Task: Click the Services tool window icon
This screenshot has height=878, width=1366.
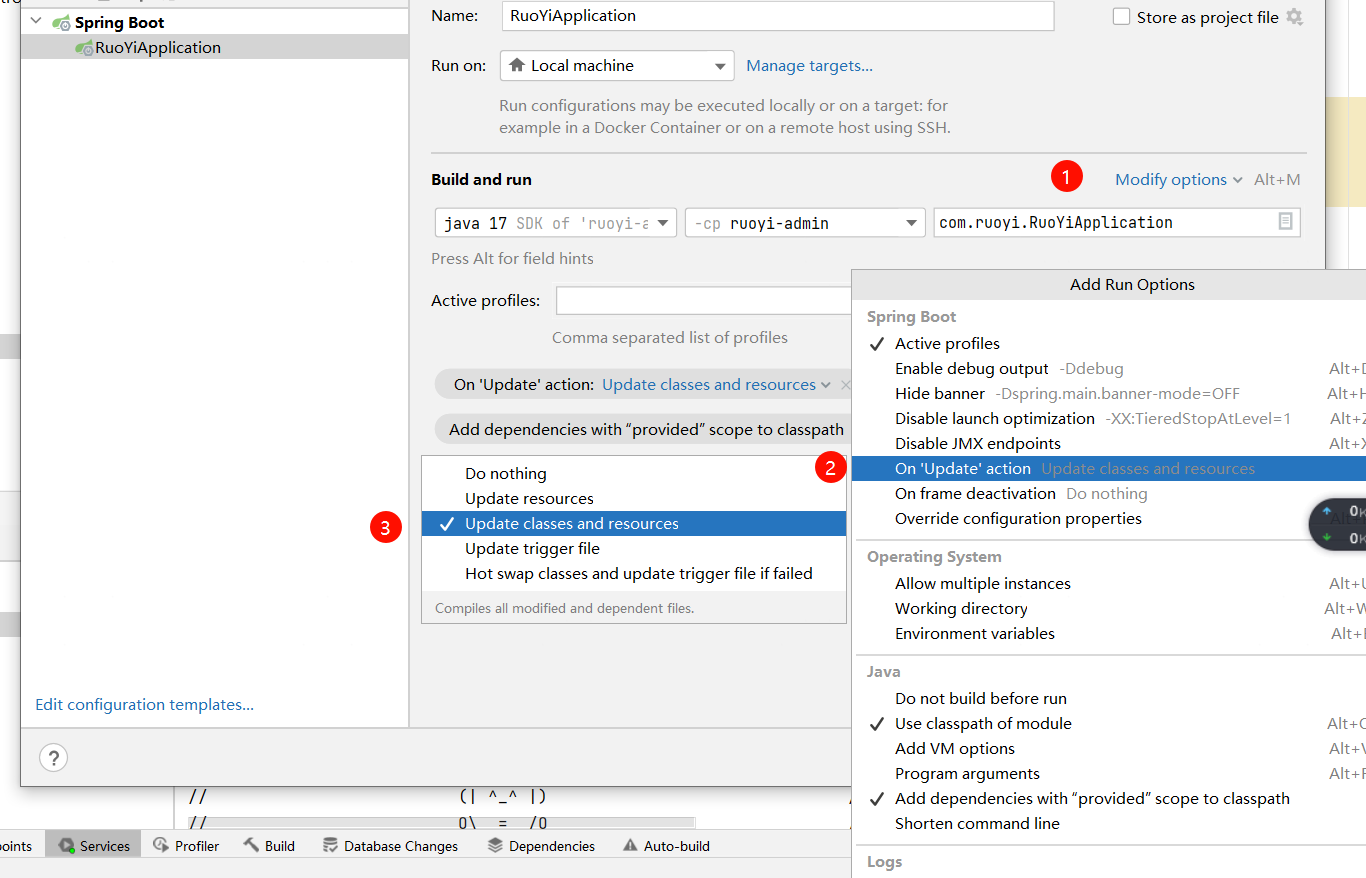Action: pos(67,846)
